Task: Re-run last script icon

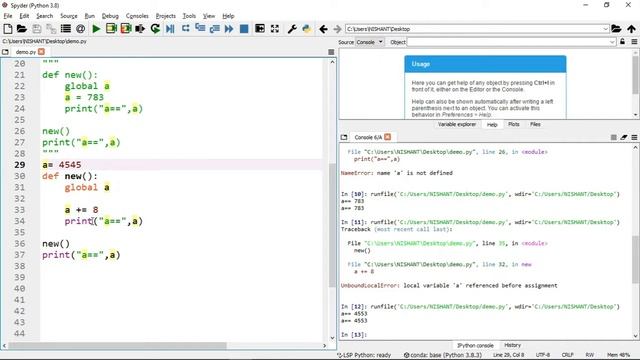Action: pos(155,29)
